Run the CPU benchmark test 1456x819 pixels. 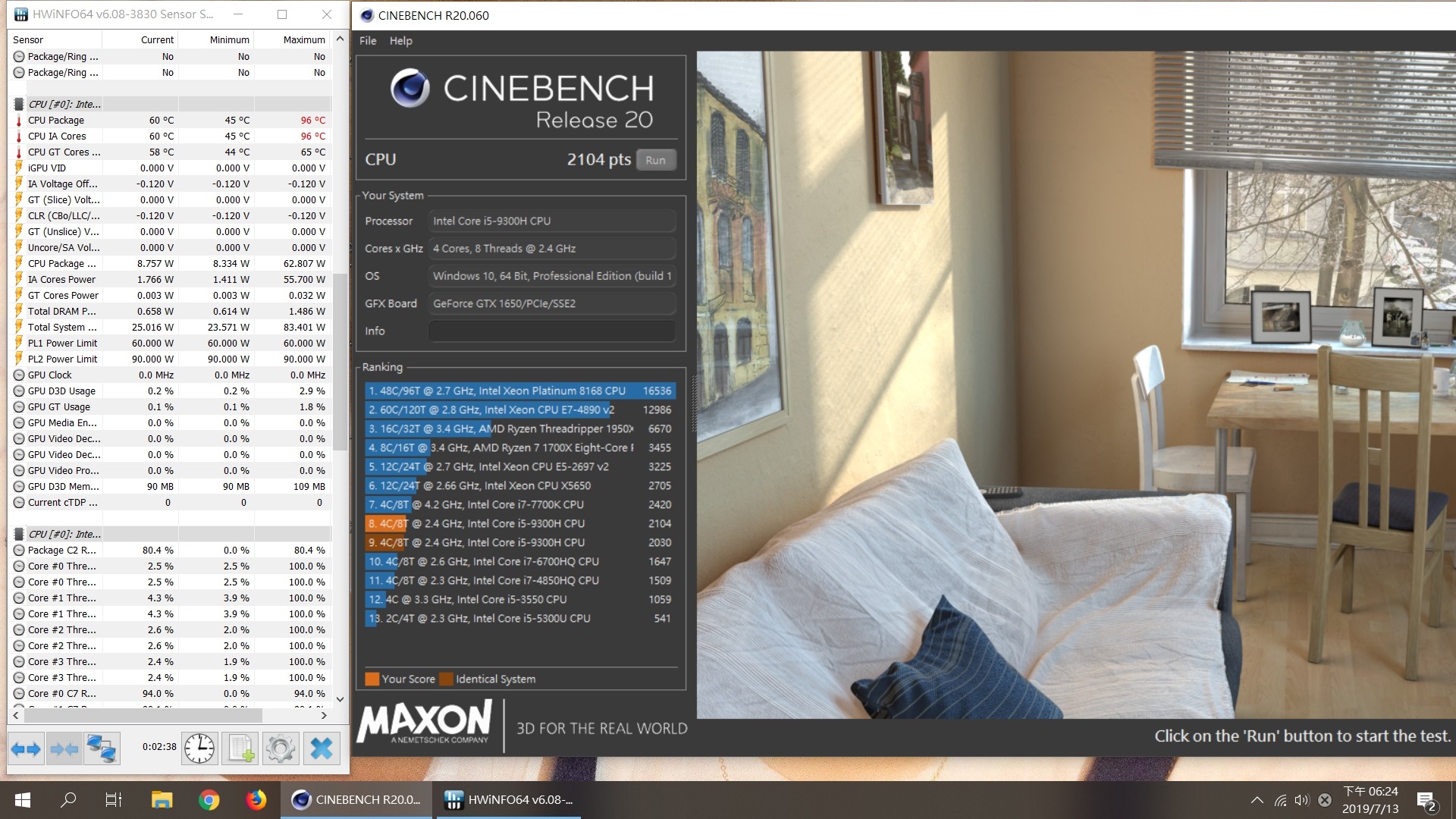655,160
